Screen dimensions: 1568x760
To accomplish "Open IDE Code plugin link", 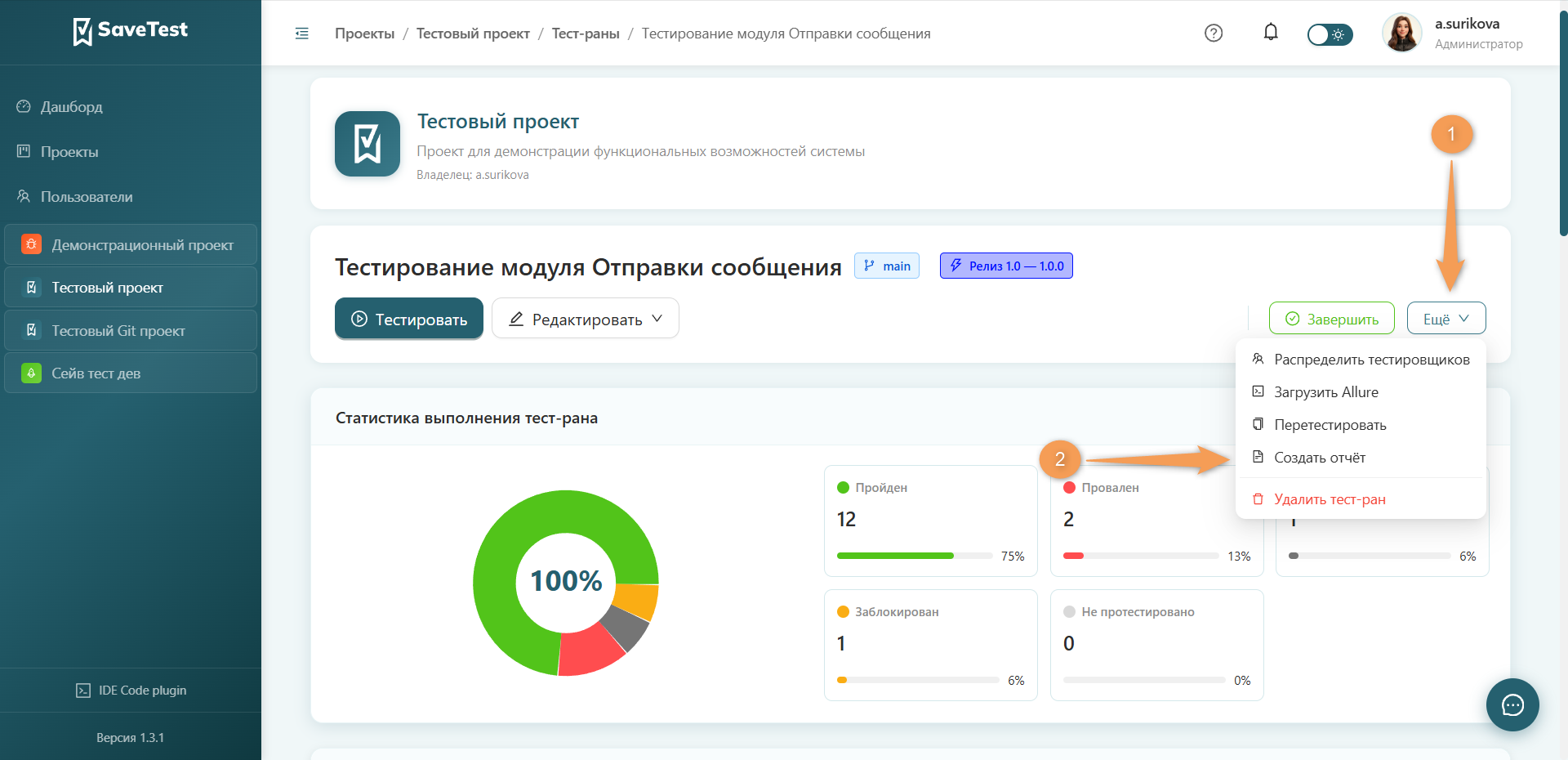I will coord(131,691).
